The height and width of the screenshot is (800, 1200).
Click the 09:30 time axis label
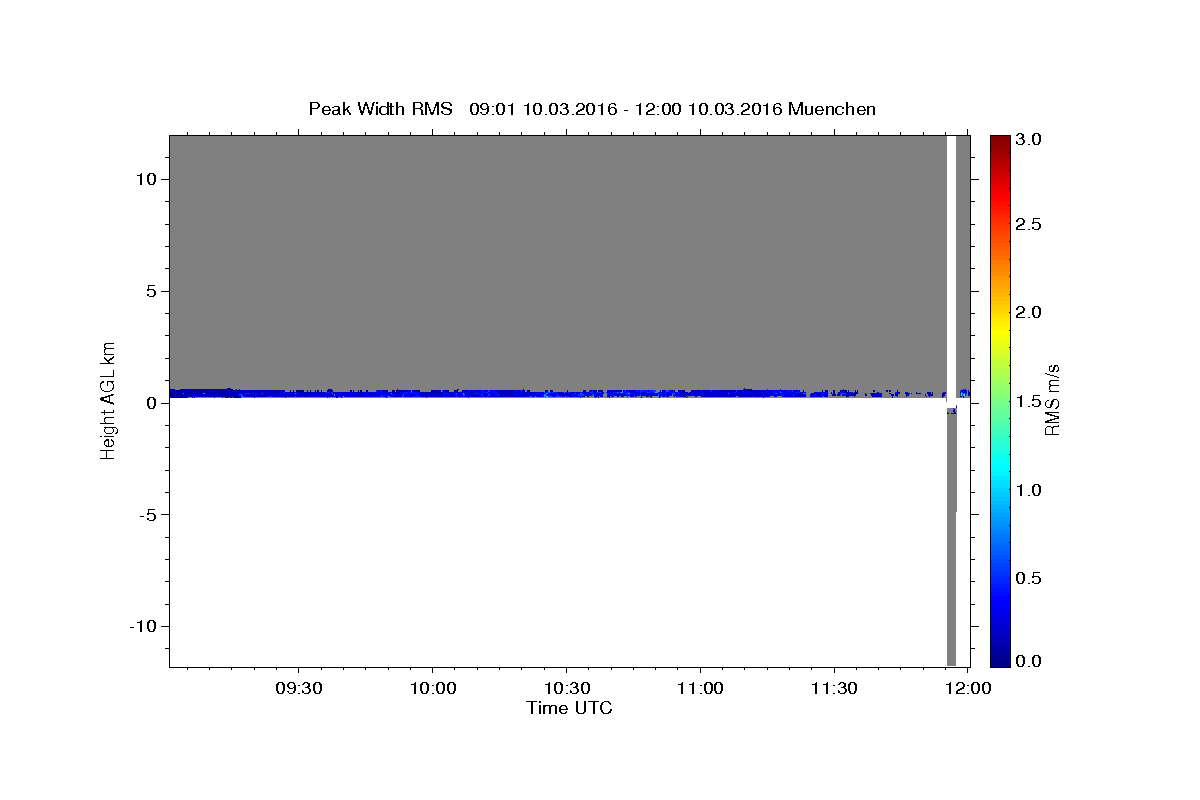pos(298,689)
